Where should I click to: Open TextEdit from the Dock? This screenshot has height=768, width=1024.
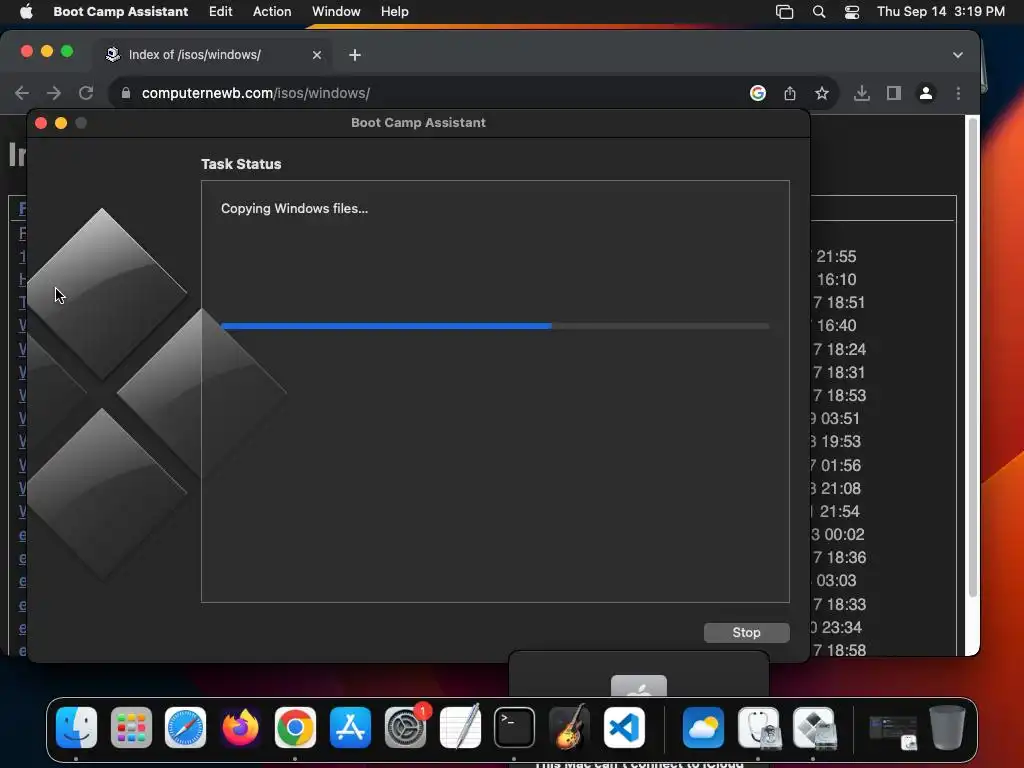[x=460, y=728]
